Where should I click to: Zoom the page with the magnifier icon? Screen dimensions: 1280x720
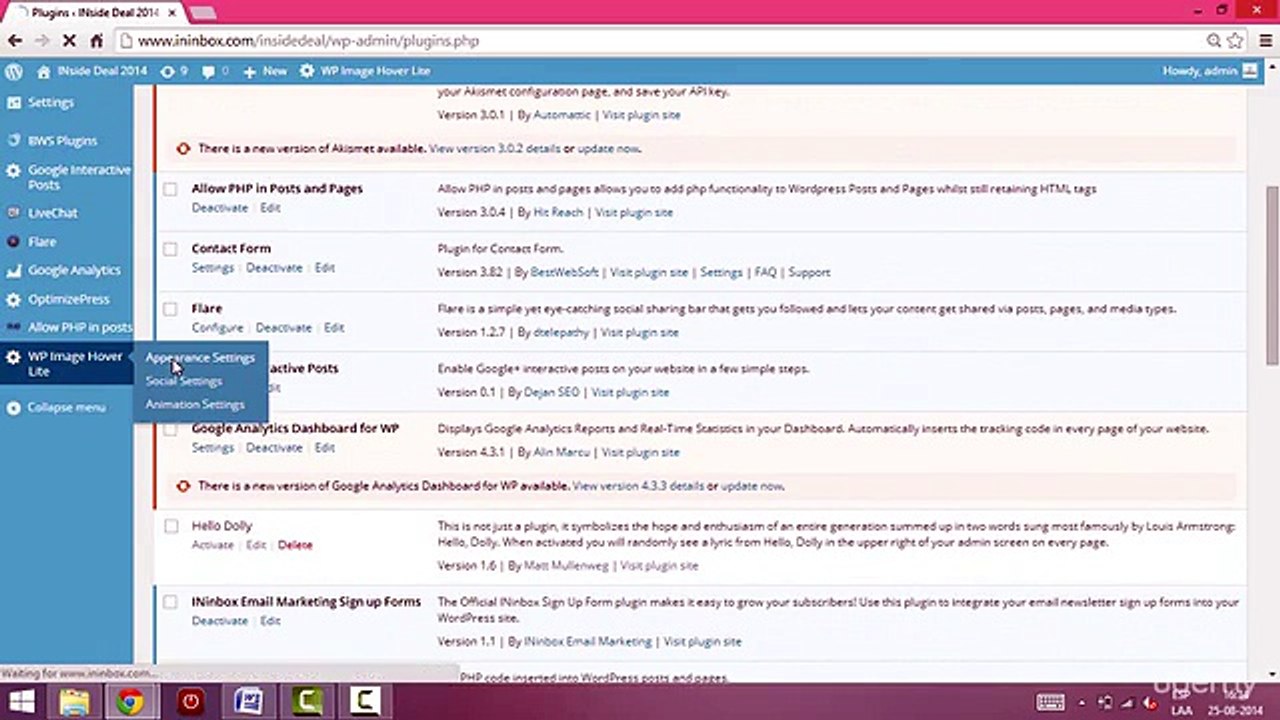click(x=1214, y=41)
